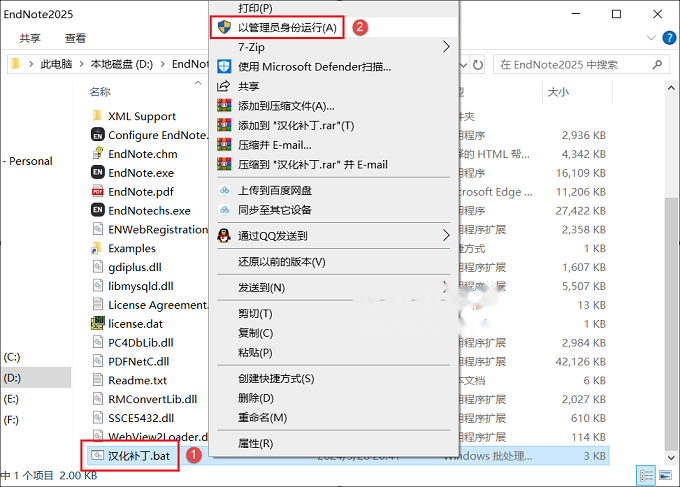Viewport: 680px width, 487px height.
Task: Click chevron after 此电脑 in breadcrumb
Action: [82, 64]
